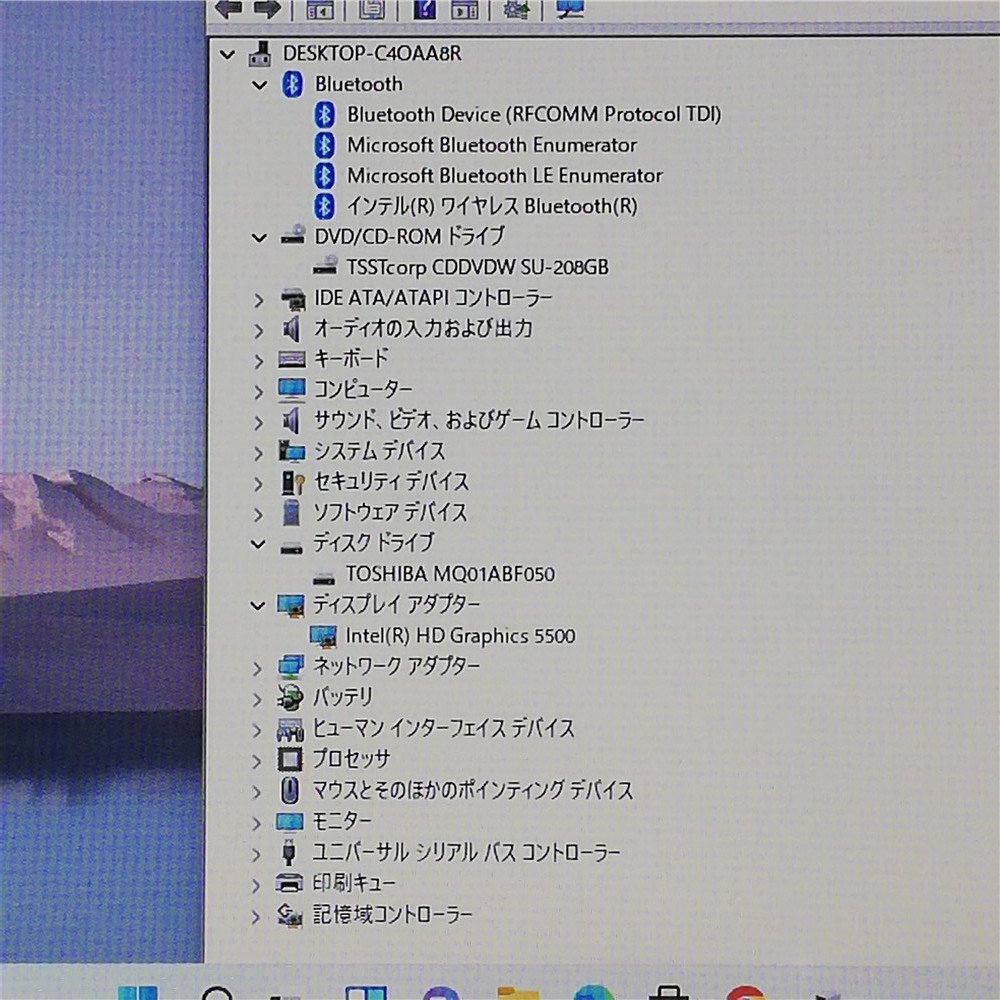Select TOSHIBA MQ01ABF050 disk drive
The image size is (1000, 1000).
pos(450,574)
